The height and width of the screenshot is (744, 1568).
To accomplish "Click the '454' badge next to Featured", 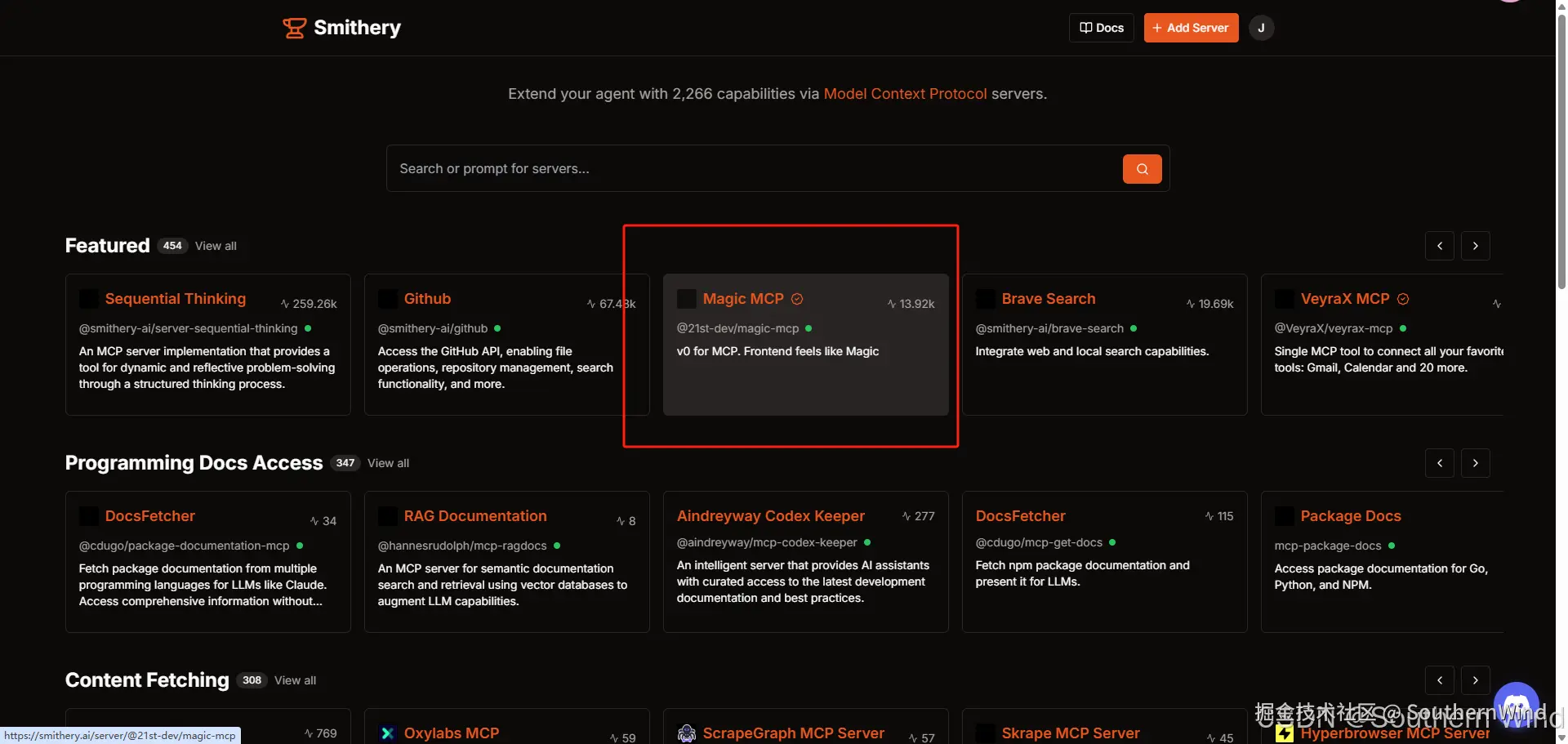I will pyautogui.click(x=172, y=246).
